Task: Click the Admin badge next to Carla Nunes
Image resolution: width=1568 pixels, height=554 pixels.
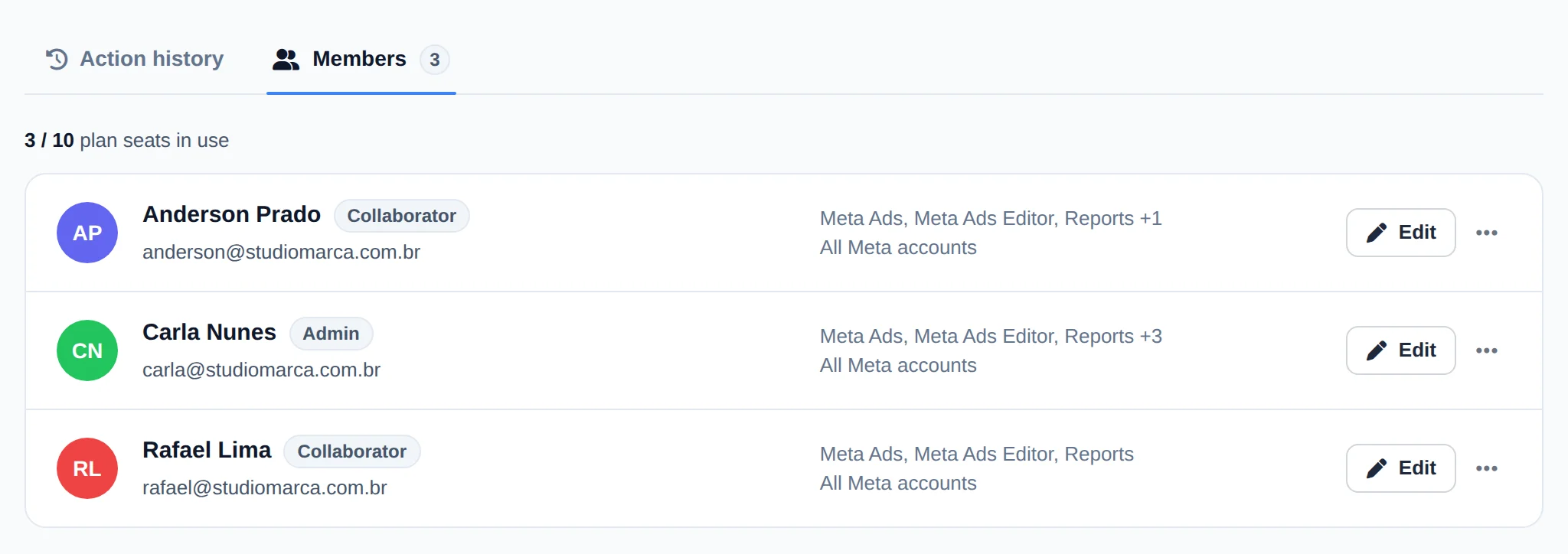Action: pyautogui.click(x=331, y=334)
